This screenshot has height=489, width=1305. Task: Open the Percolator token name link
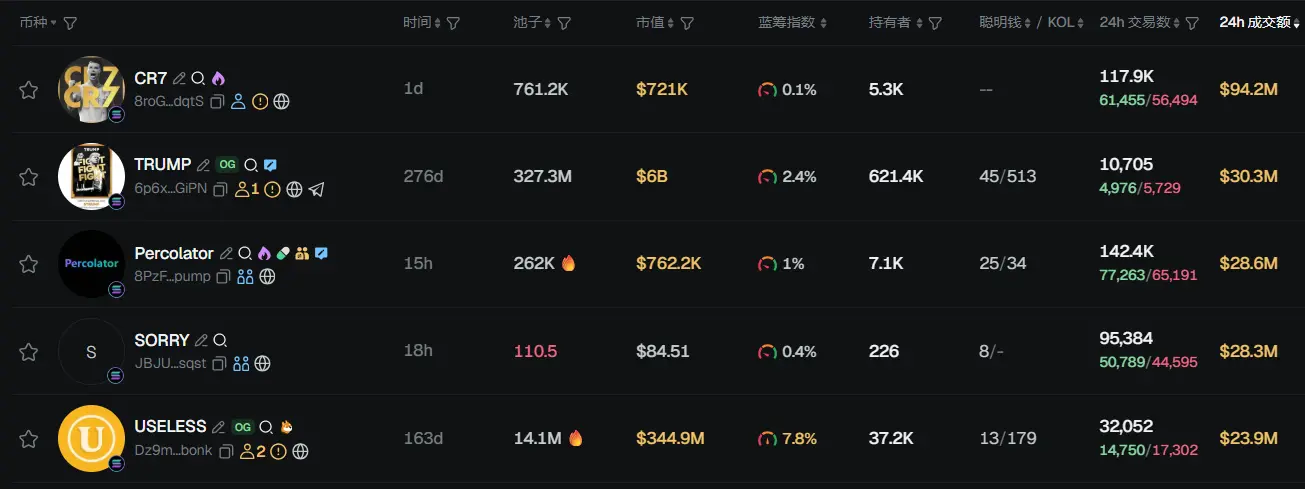pyautogui.click(x=174, y=254)
